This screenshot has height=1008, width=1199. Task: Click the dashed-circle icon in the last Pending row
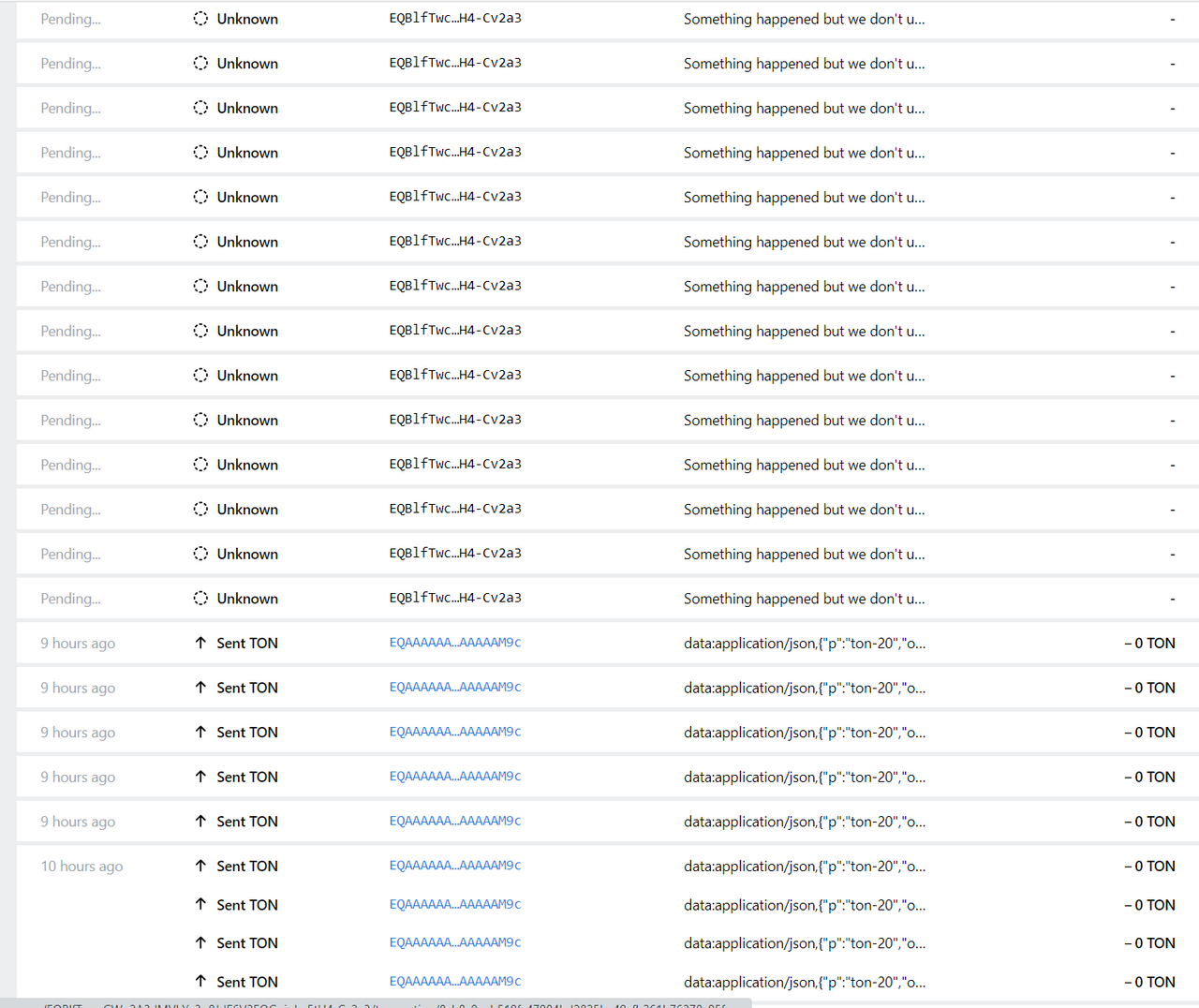[x=200, y=598]
